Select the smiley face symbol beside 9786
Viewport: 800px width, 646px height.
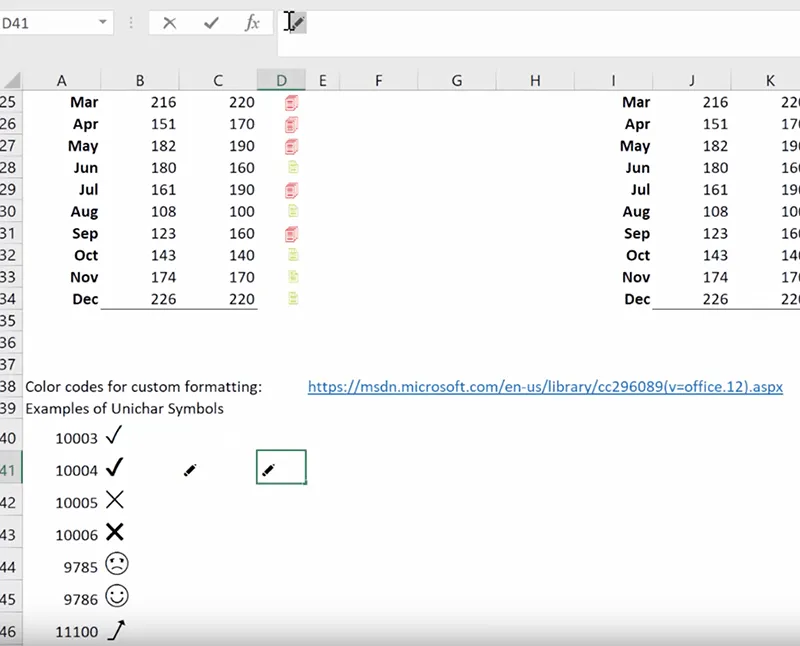tap(117, 597)
